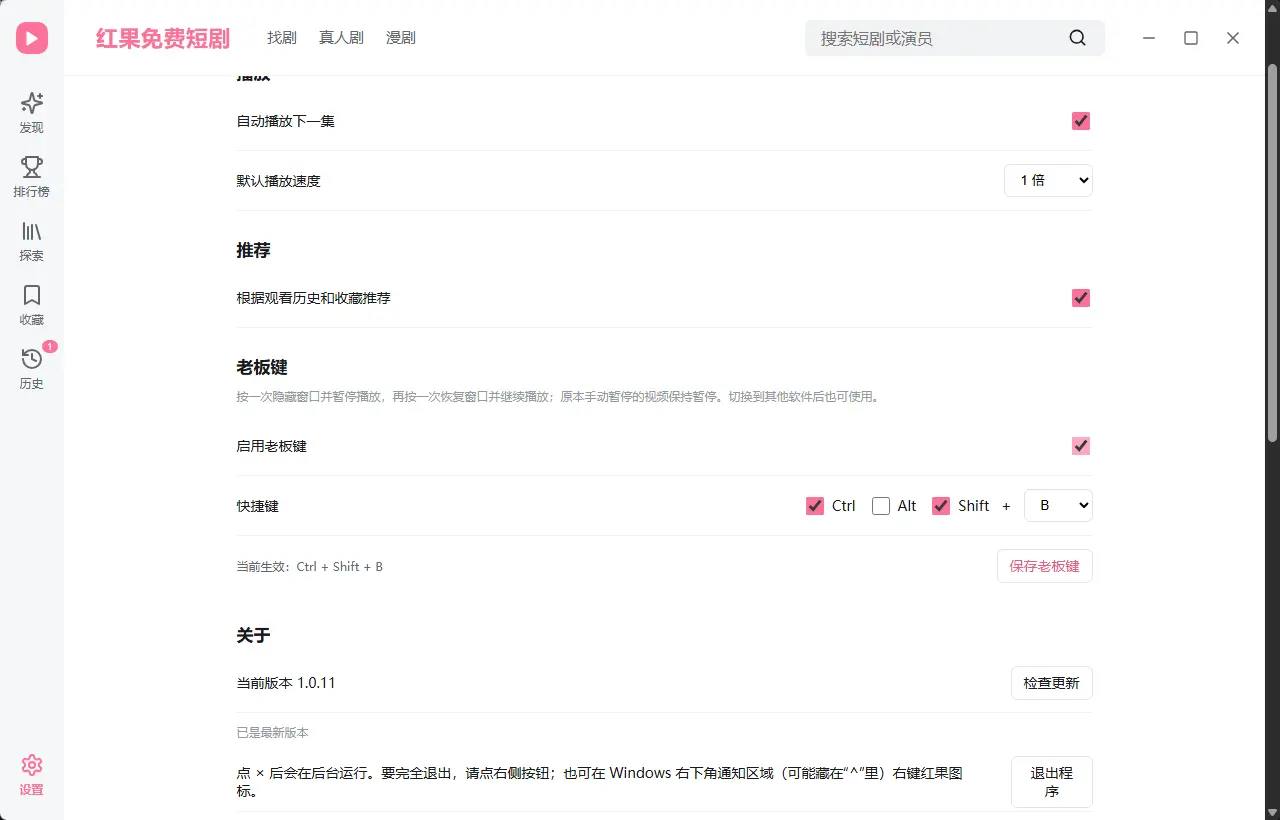Switch to the 真人剧 tab

click(341, 38)
